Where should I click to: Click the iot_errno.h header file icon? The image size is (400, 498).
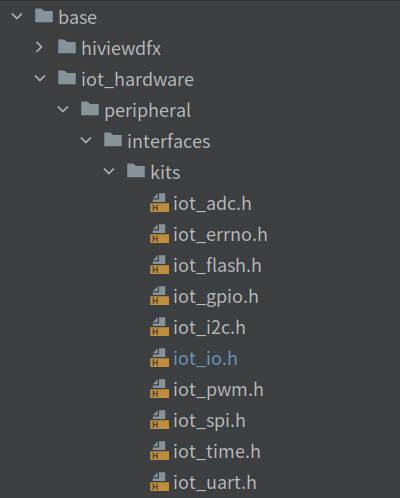pos(159,234)
